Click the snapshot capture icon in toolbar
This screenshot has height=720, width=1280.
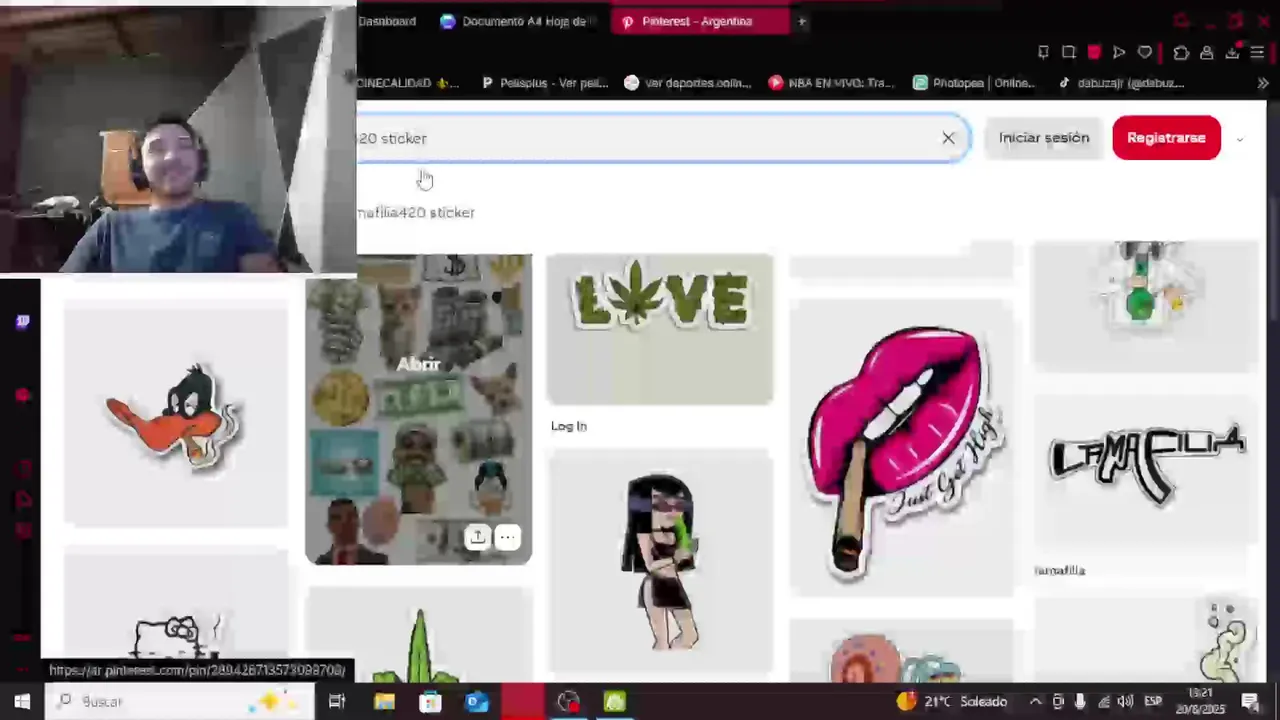(x=1068, y=52)
